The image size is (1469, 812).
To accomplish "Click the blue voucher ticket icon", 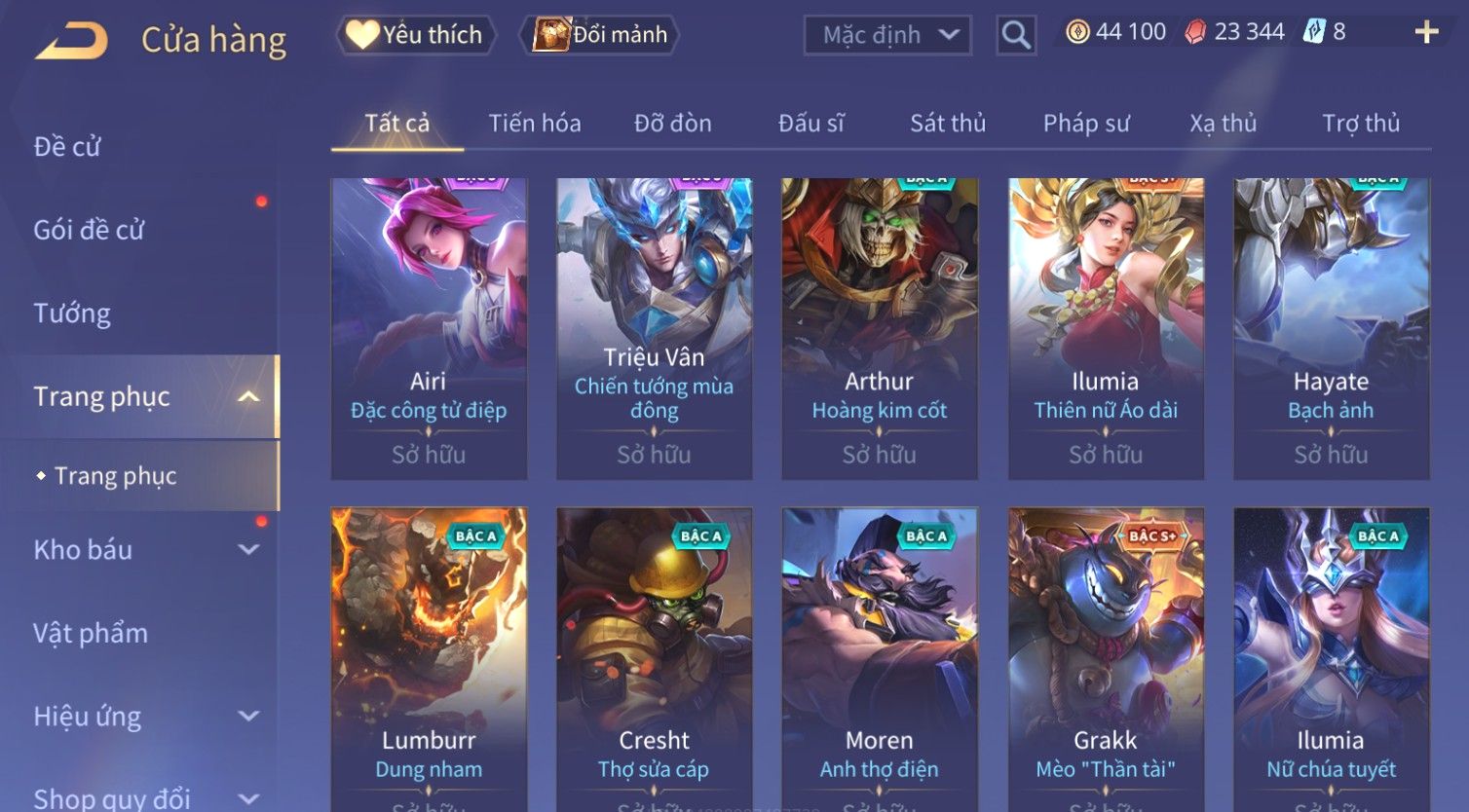I will click(x=1314, y=32).
